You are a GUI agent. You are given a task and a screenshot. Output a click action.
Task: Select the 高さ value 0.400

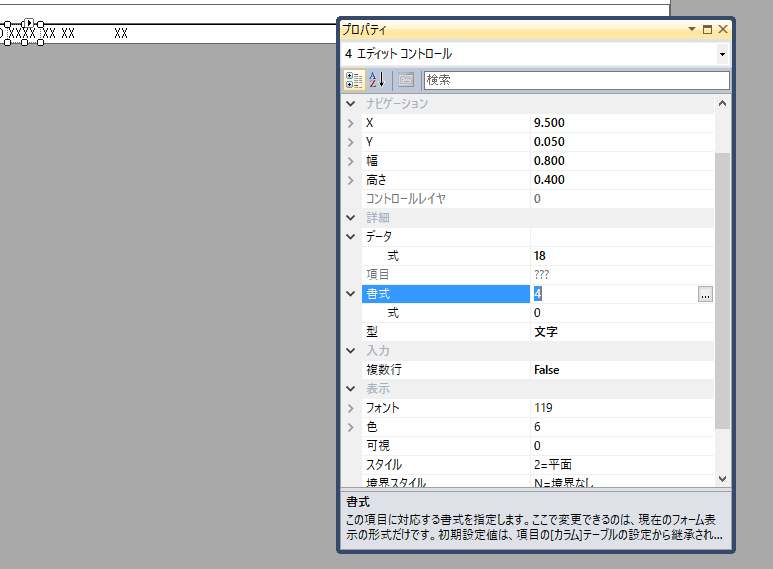620,180
